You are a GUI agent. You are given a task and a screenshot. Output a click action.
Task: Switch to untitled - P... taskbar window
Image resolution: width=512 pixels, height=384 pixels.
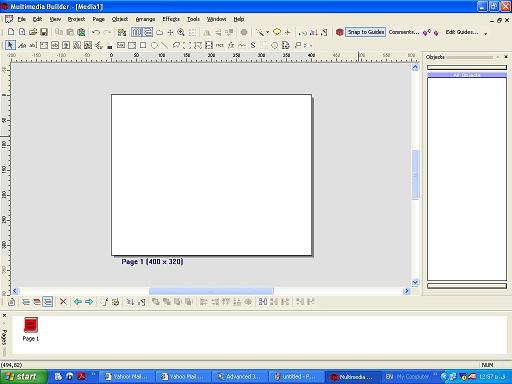click(296, 377)
